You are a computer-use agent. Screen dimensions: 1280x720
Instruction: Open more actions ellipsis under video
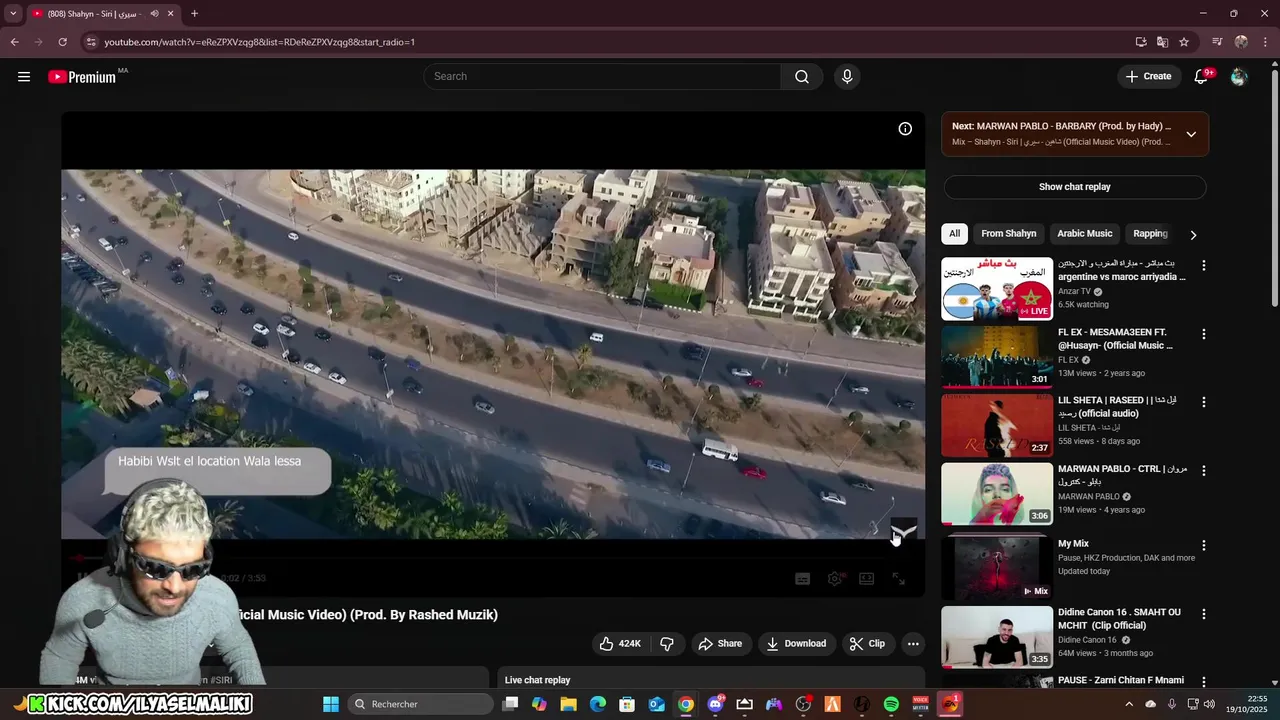click(x=913, y=644)
